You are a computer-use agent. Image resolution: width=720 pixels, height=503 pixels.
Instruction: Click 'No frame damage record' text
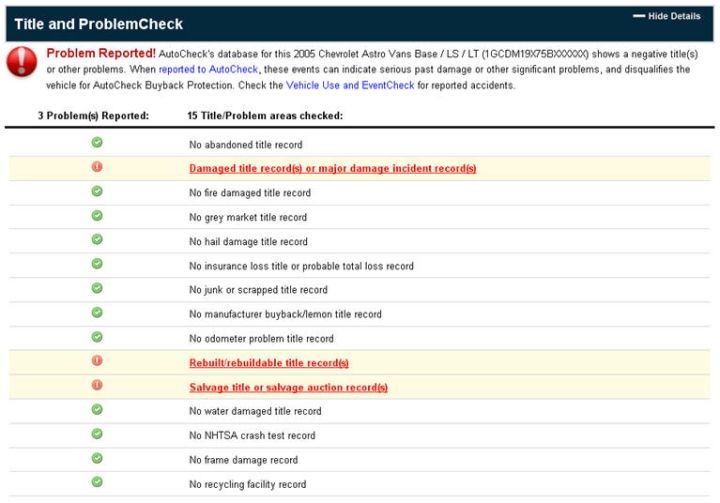tap(243, 460)
